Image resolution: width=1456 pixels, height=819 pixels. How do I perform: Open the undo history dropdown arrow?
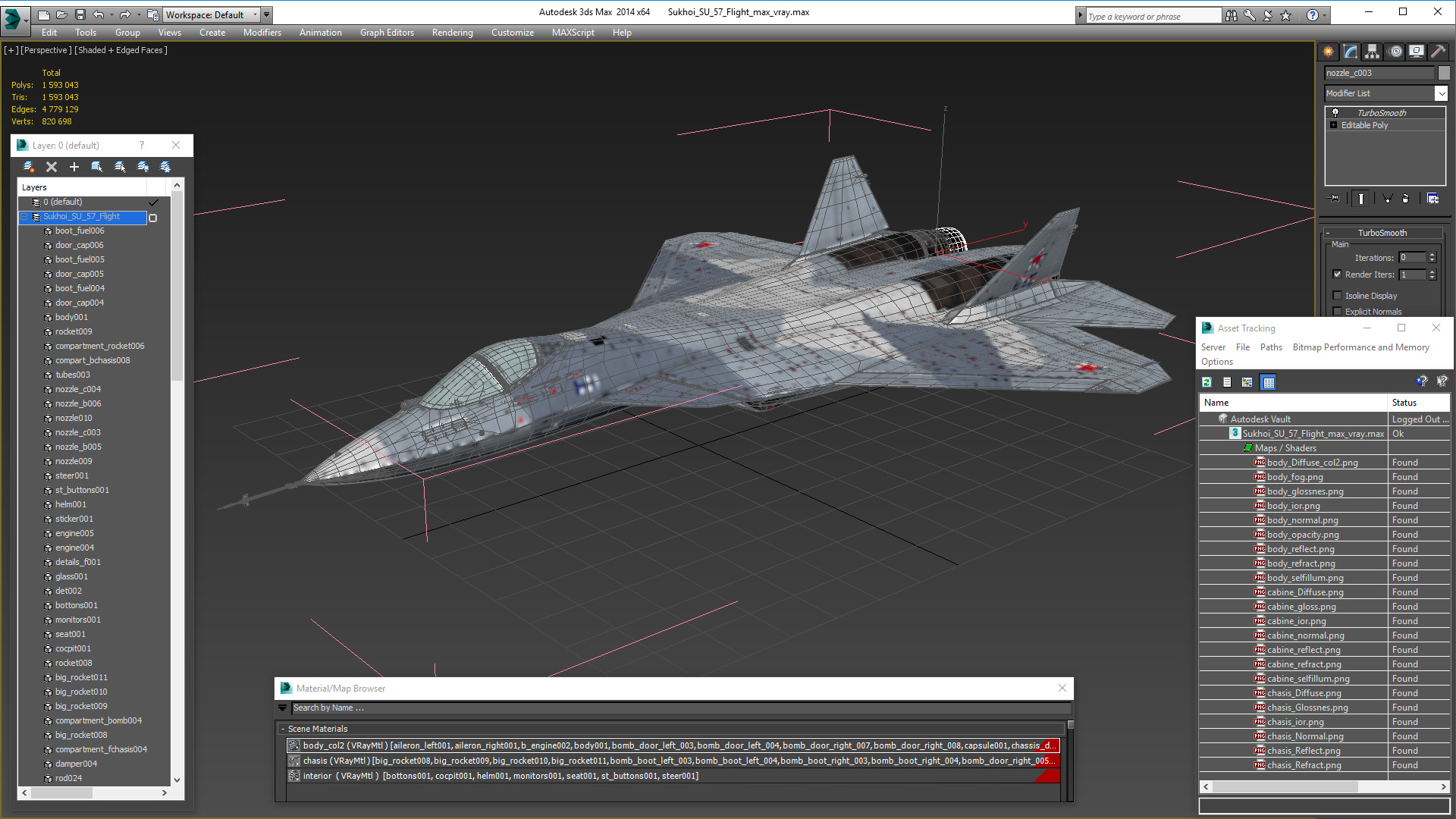pos(111,14)
